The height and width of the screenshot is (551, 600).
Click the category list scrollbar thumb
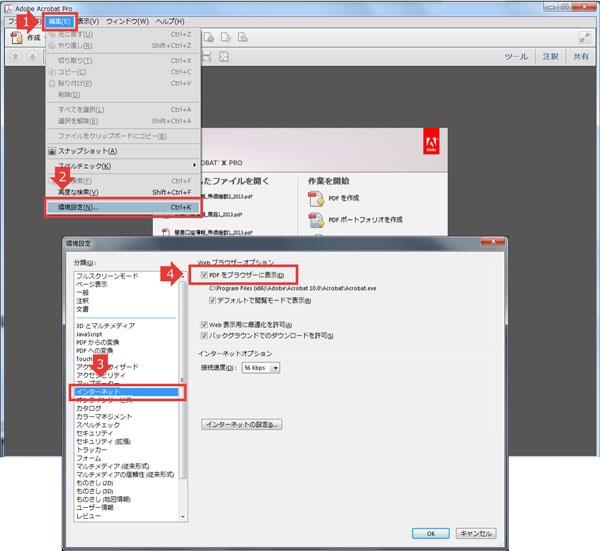(x=183, y=381)
